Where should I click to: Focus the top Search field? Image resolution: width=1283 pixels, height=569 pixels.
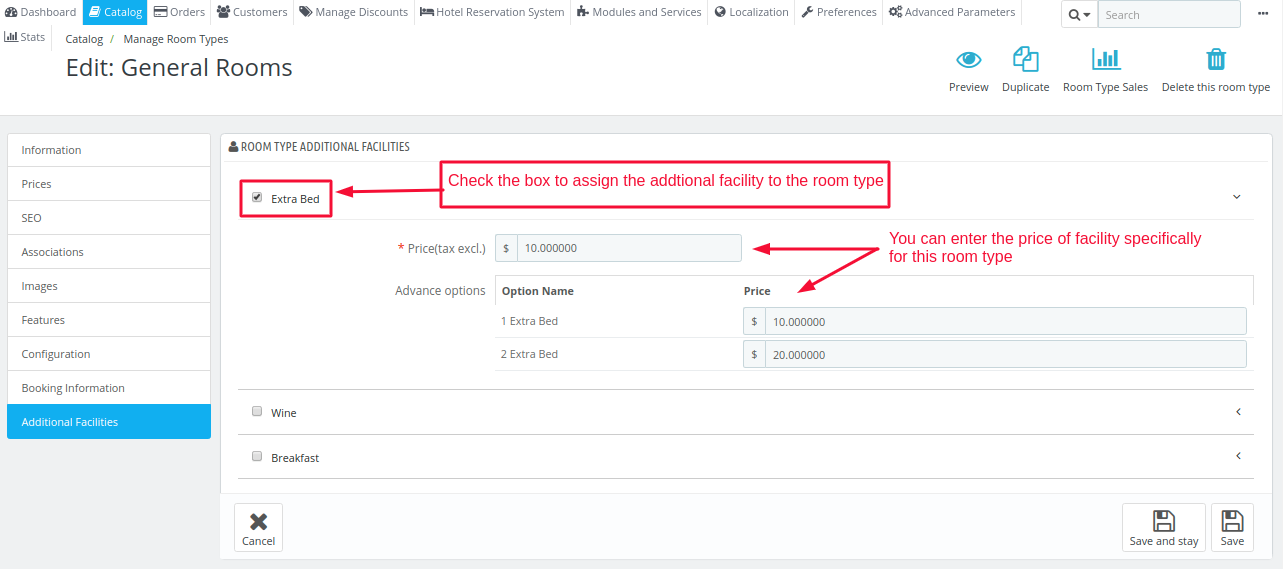pyautogui.click(x=1169, y=15)
